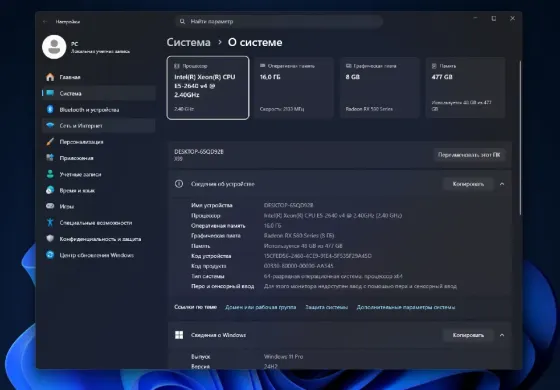Image resolution: width=560 pixels, height=390 pixels.
Task: Open Конфиденциальность и защита section
Action: 100,239
